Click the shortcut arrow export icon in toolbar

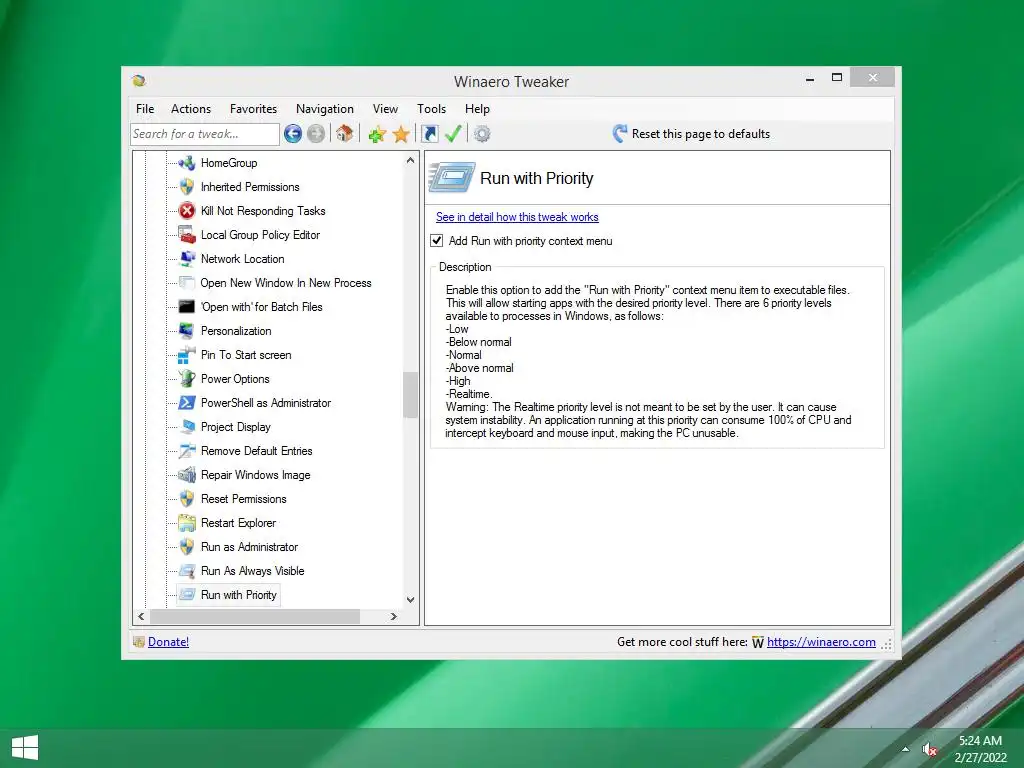[430, 134]
